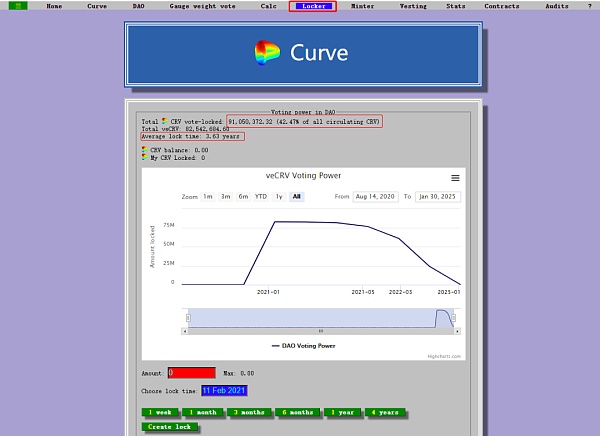Choose the 4 years lock button
This screenshot has height=436, width=600.
[x=383, y=412]
